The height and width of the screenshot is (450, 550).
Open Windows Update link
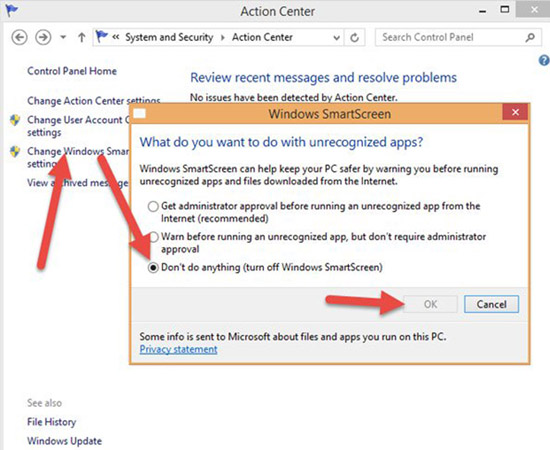click(x=65, y=441)
